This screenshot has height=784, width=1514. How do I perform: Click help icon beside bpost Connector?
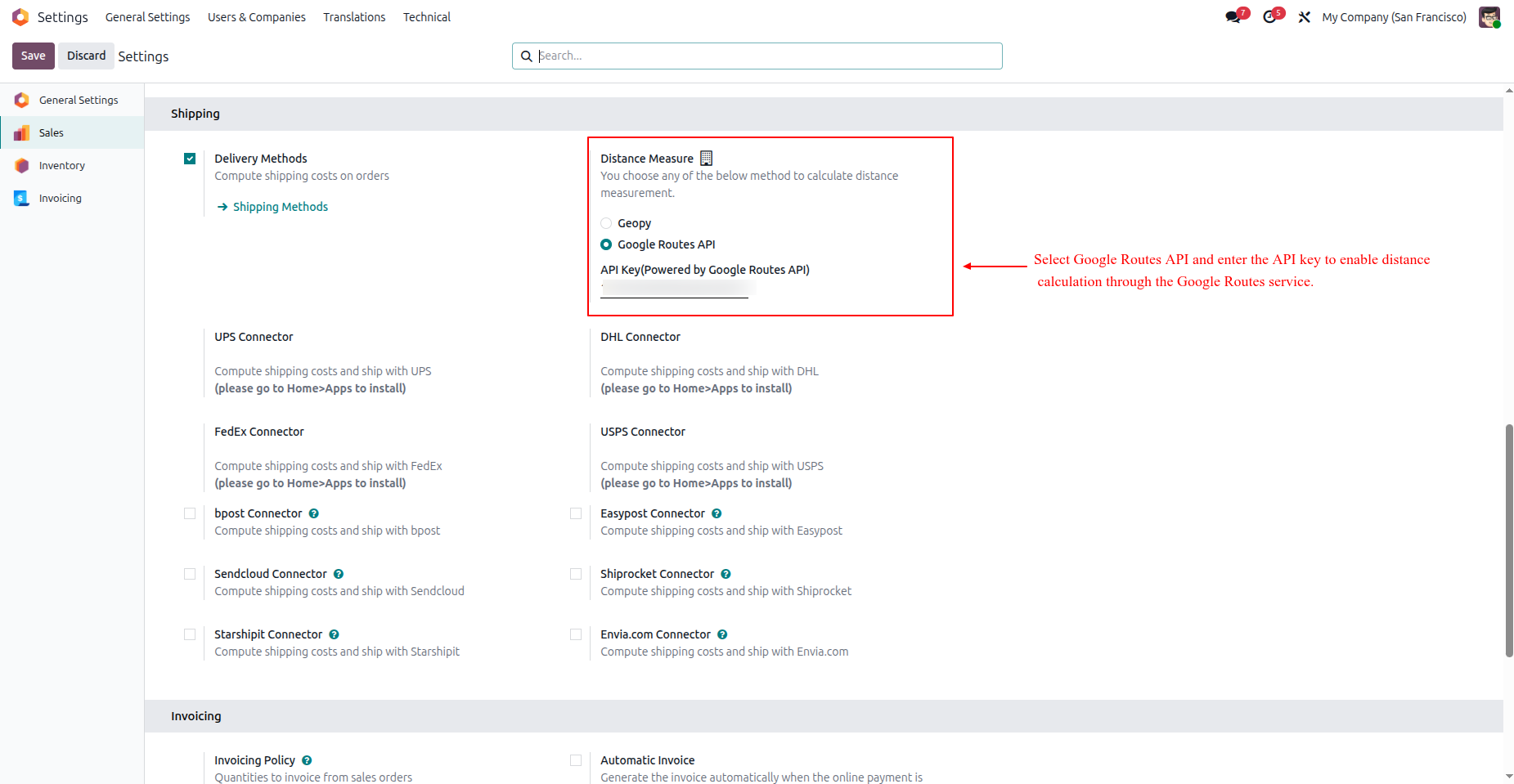tap(314, 513)
